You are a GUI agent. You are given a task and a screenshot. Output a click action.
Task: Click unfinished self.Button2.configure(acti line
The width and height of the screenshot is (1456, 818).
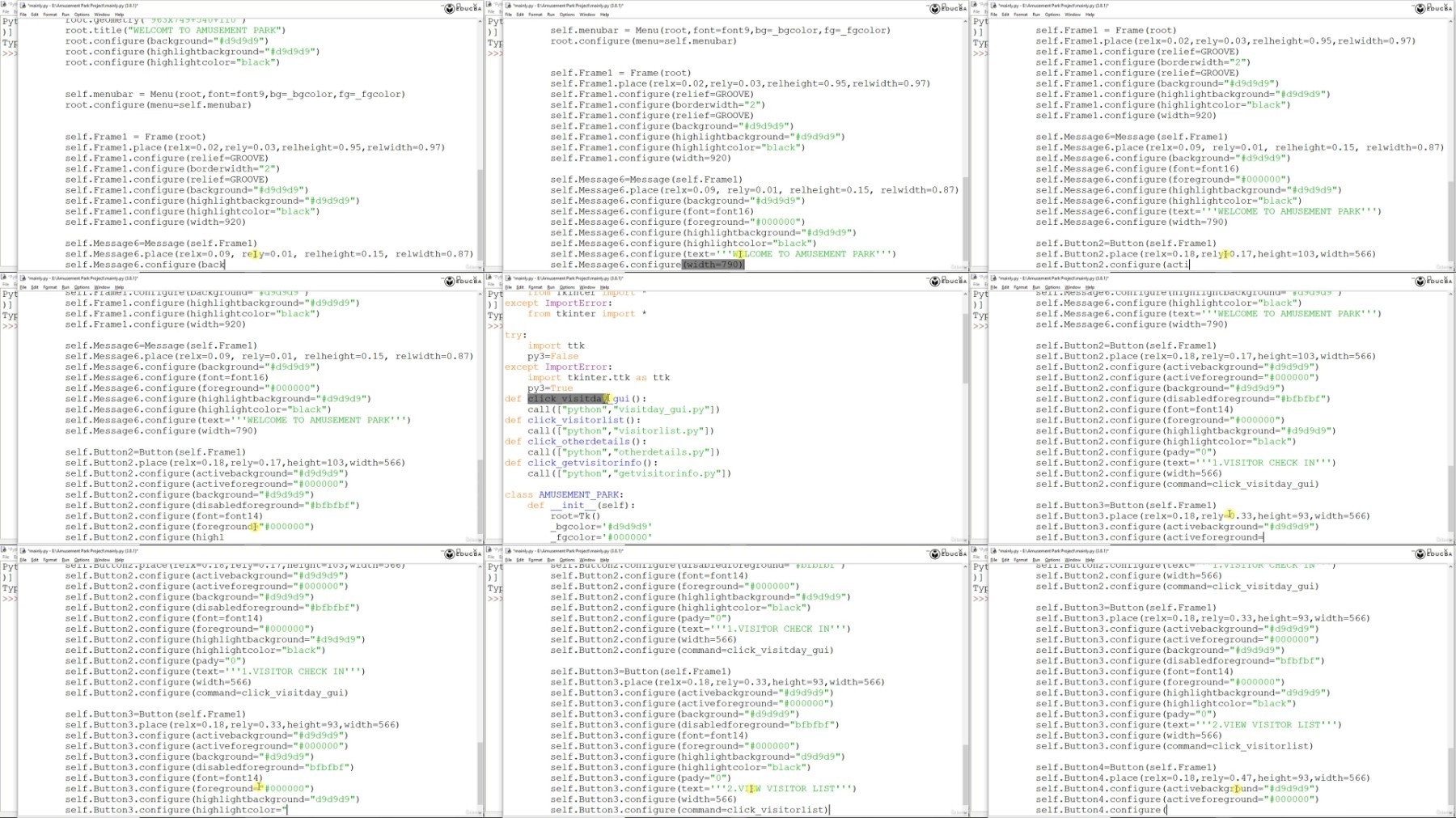pos(1112,265)
